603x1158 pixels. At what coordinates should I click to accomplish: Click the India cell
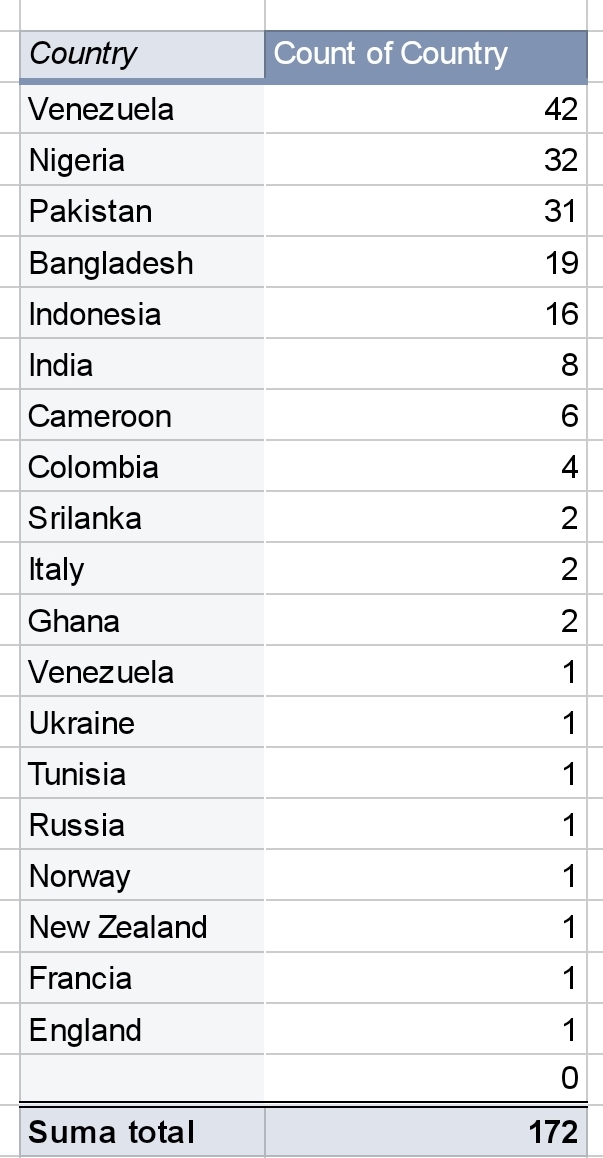pyautogui.click(x=142, y=365)
